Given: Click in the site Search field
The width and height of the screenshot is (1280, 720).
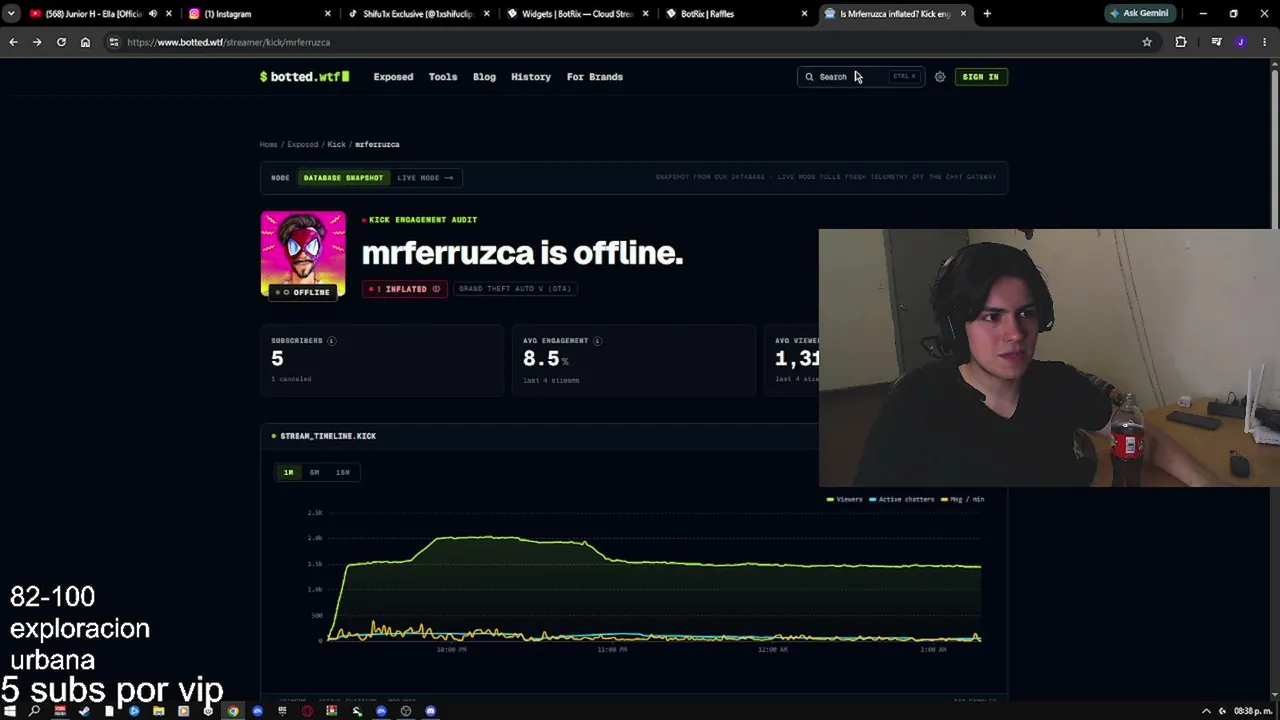Looking at the screenshot, I should coord(861,77).
